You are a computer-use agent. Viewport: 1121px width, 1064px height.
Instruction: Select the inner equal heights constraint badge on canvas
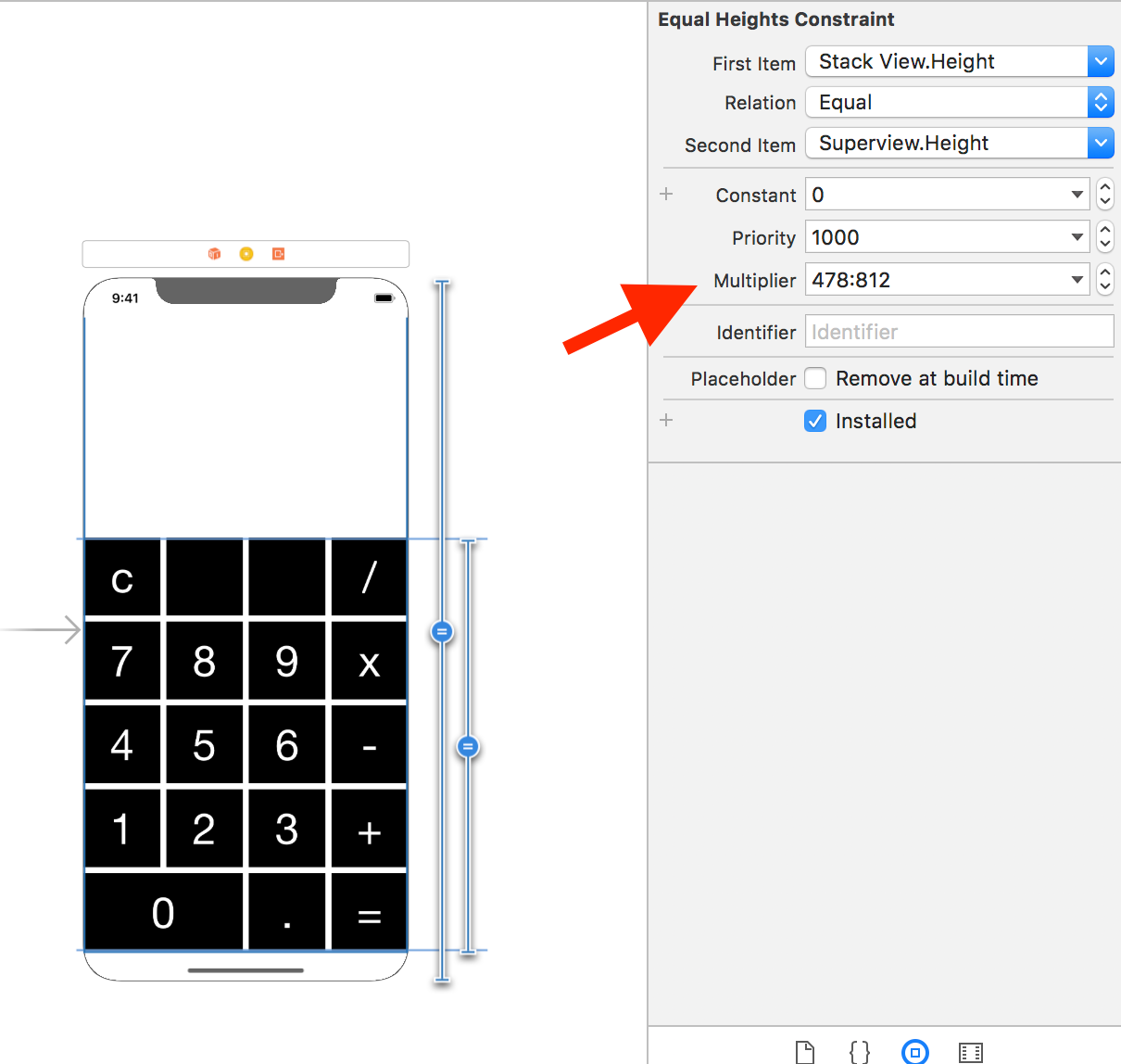(468, 746)
